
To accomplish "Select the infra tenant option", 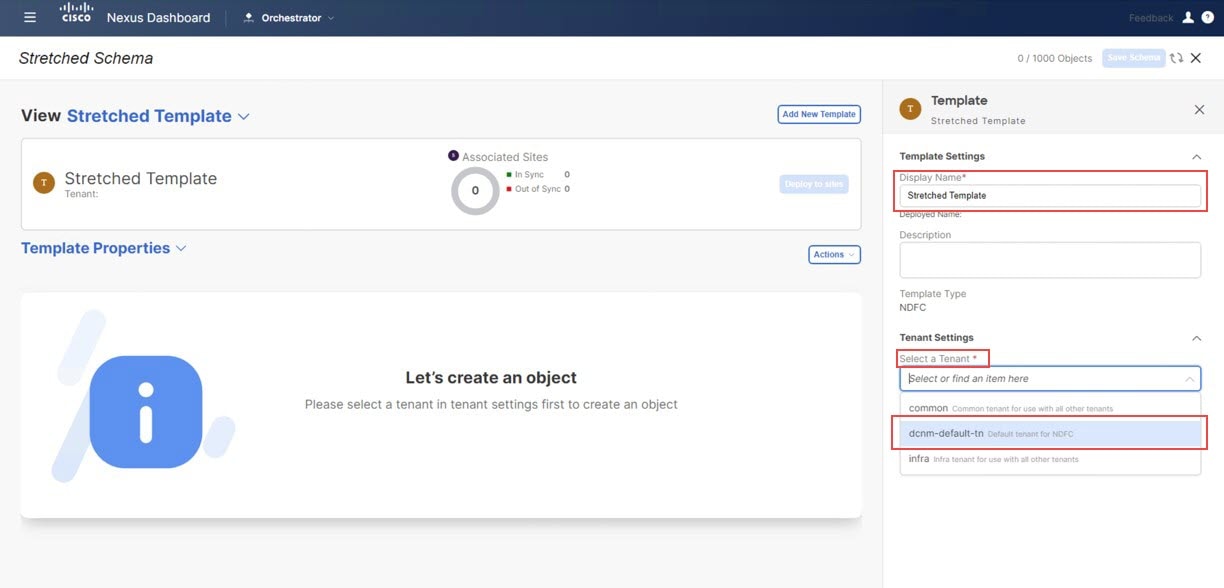I will pos(1050,459).
